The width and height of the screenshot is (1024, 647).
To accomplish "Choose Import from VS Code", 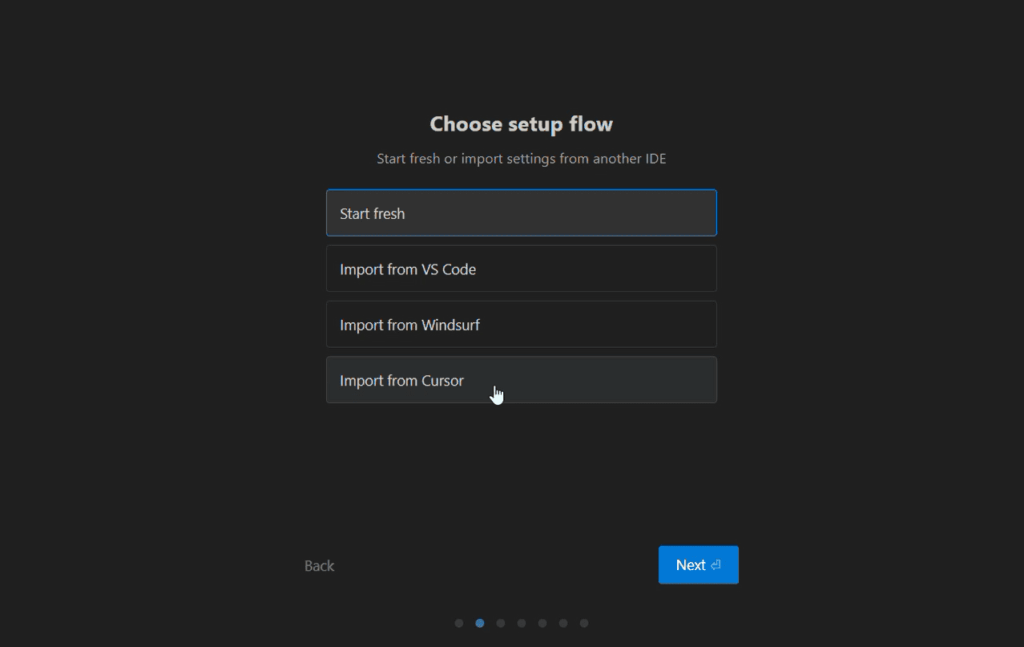I will [521, 269].
